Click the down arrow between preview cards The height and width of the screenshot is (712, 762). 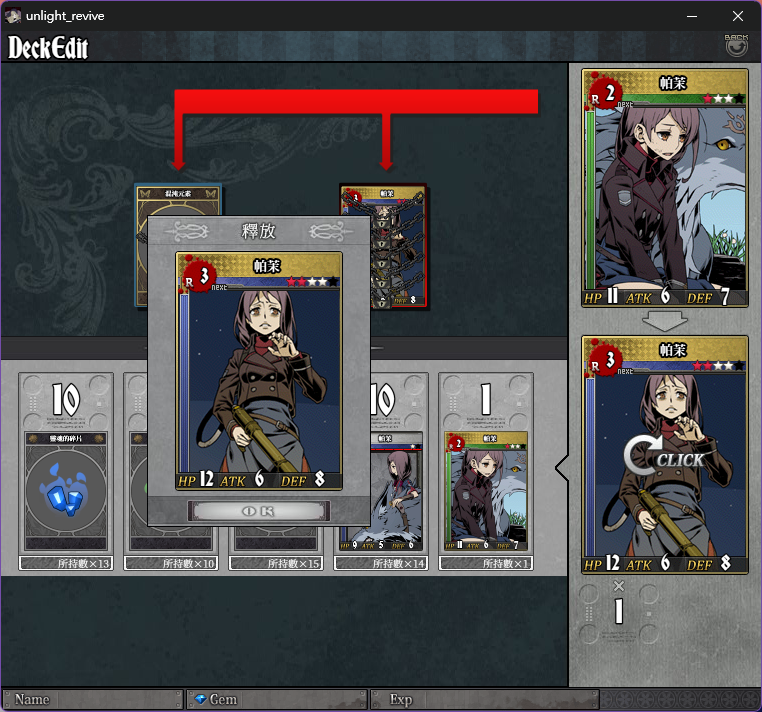(664, 322)
